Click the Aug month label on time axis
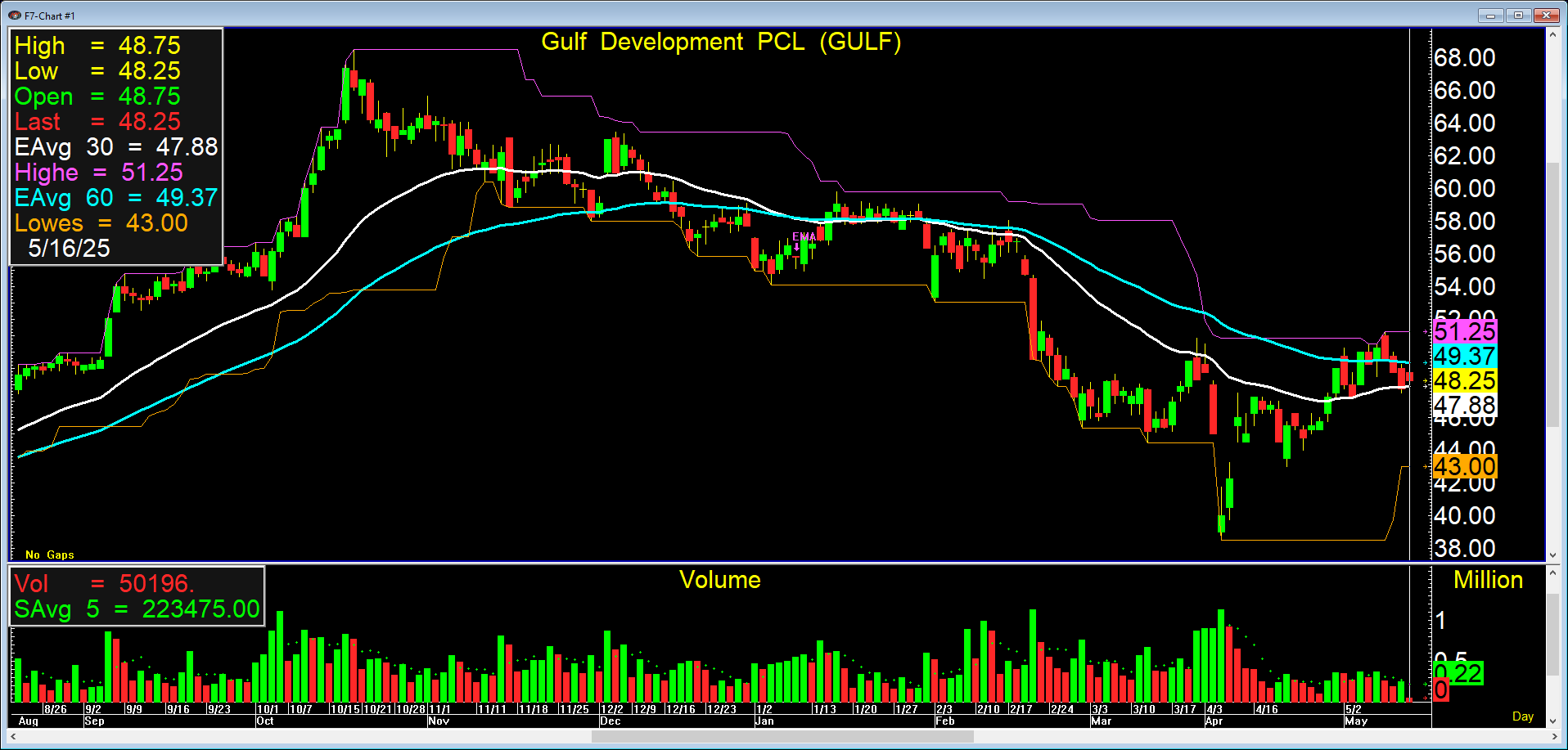 tap(29, 721)
